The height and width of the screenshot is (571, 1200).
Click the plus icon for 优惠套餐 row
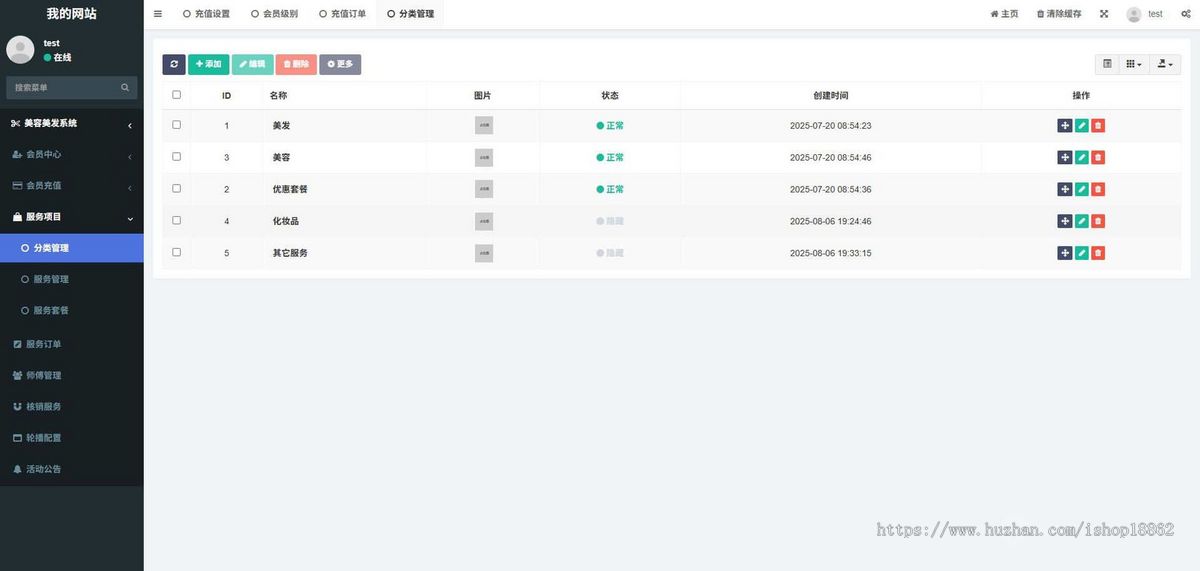(1065, 189)
